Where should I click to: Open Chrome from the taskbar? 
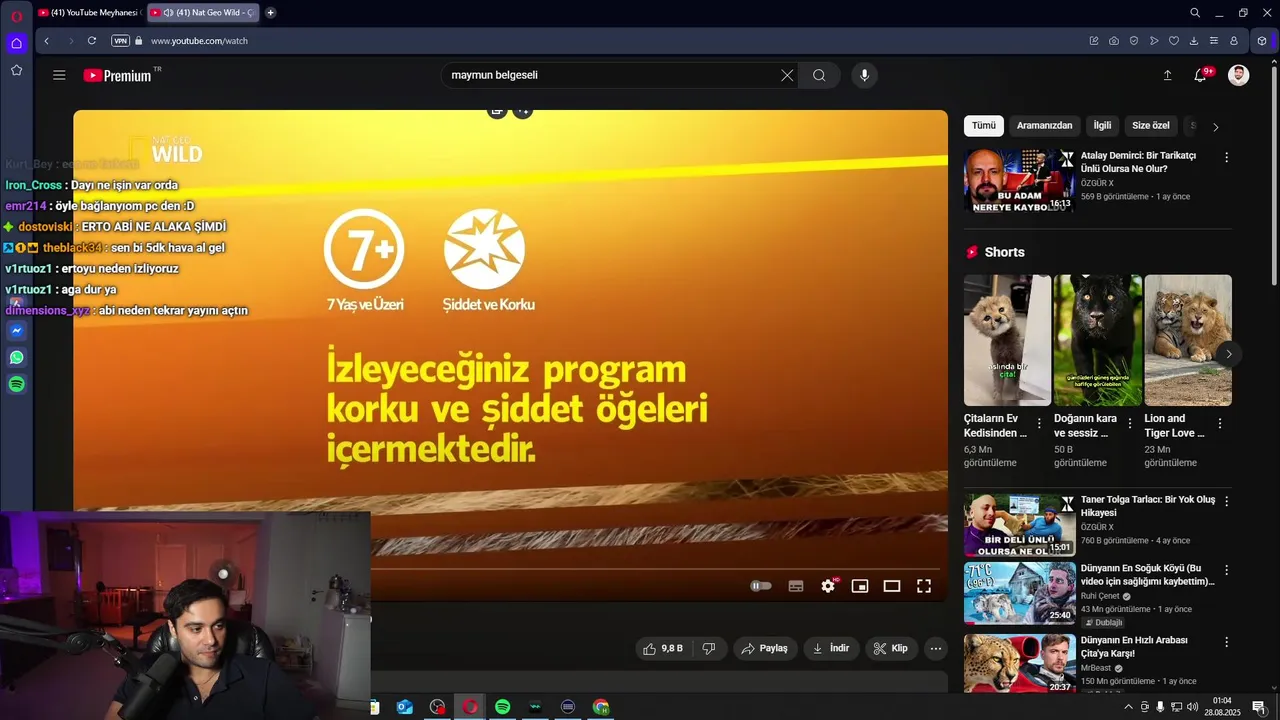click(x=601, y=707)
